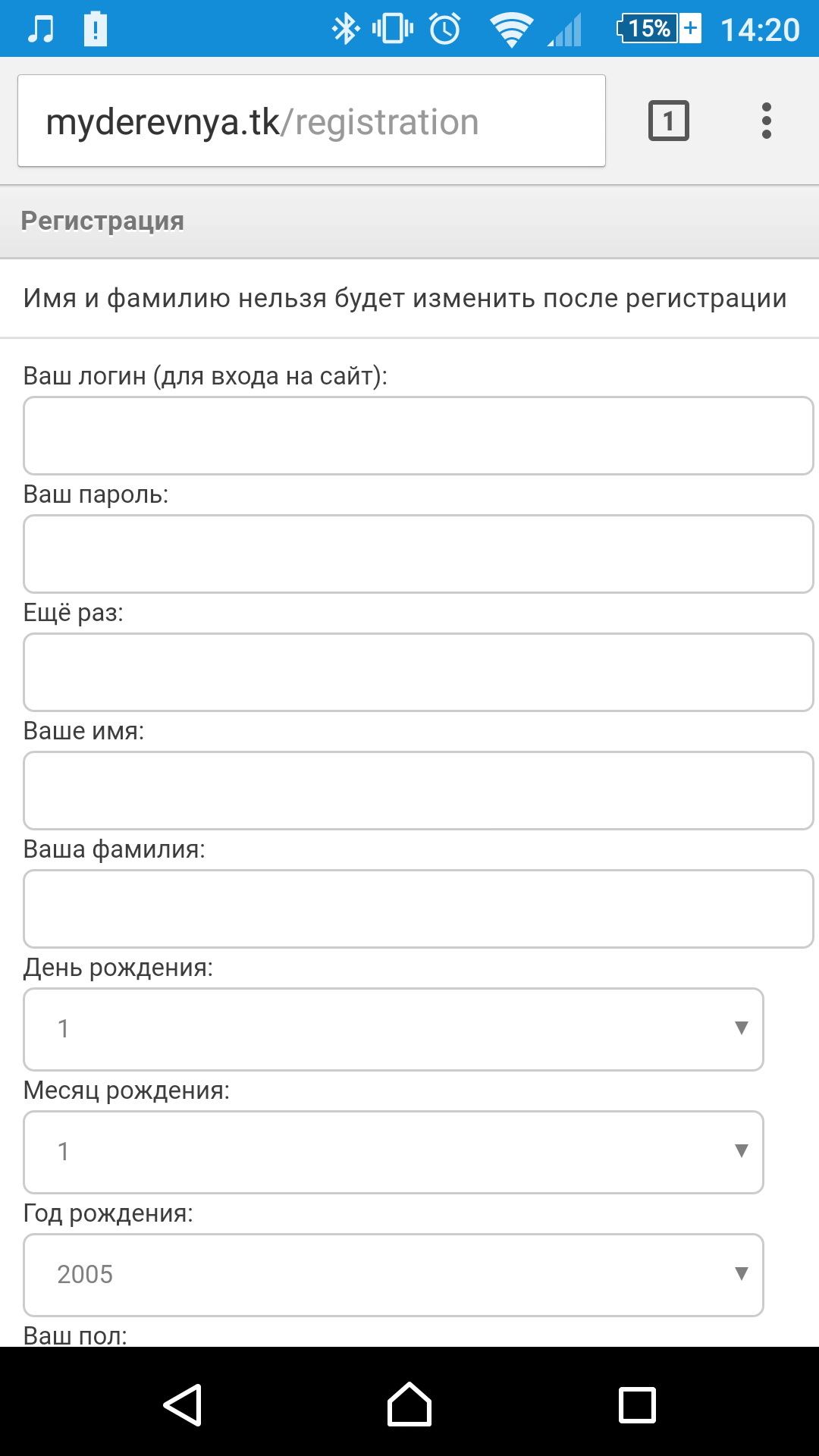This screenshot has width=819, height=1456.
Task: Tap the battery warning notification icon
Action: coord(95,30)
